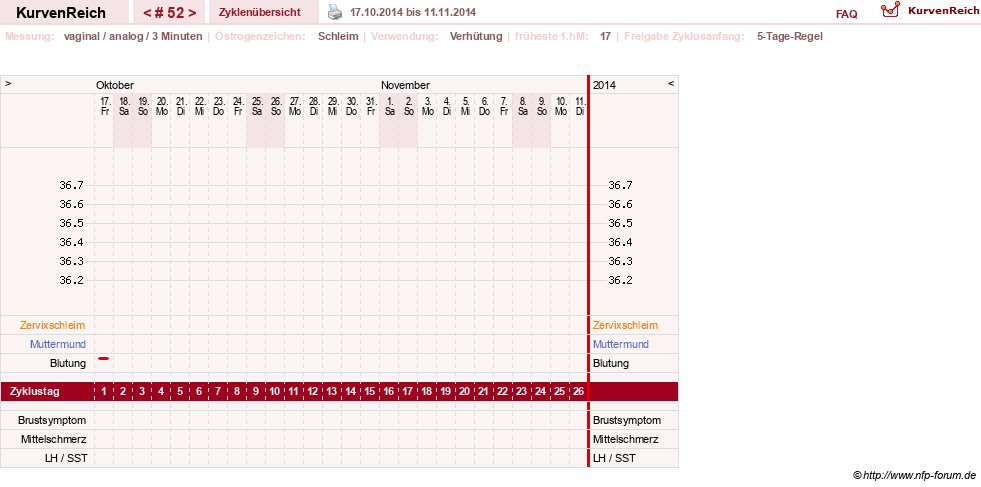Click the 'Messung:' label

(29, 36)
